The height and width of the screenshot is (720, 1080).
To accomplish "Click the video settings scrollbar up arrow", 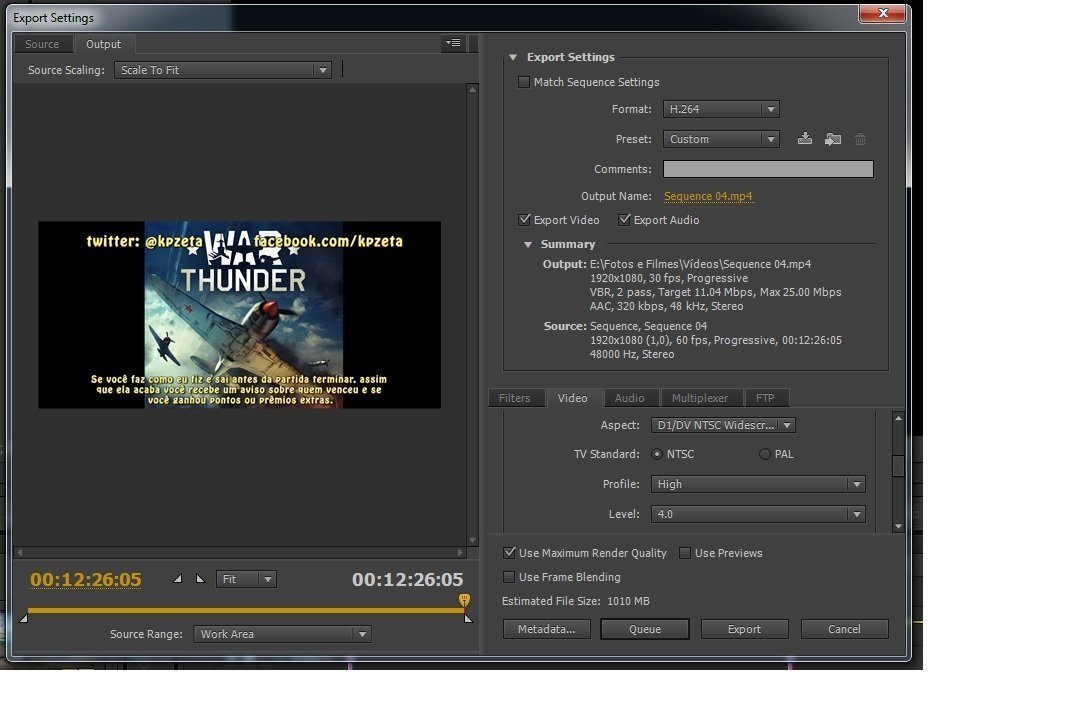I will [x=898, y=418].
